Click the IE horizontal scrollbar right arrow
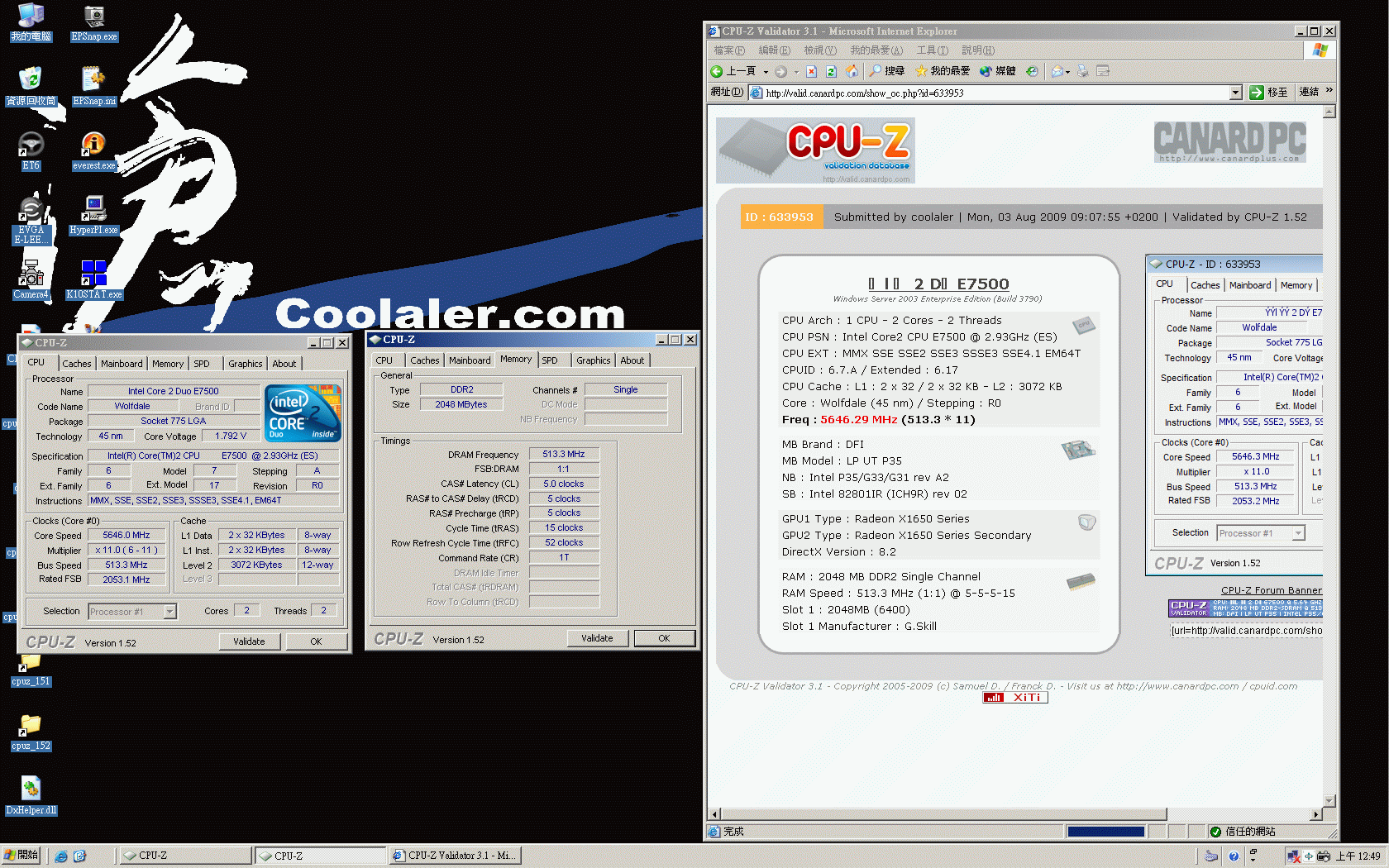 tap(1316, 814)
